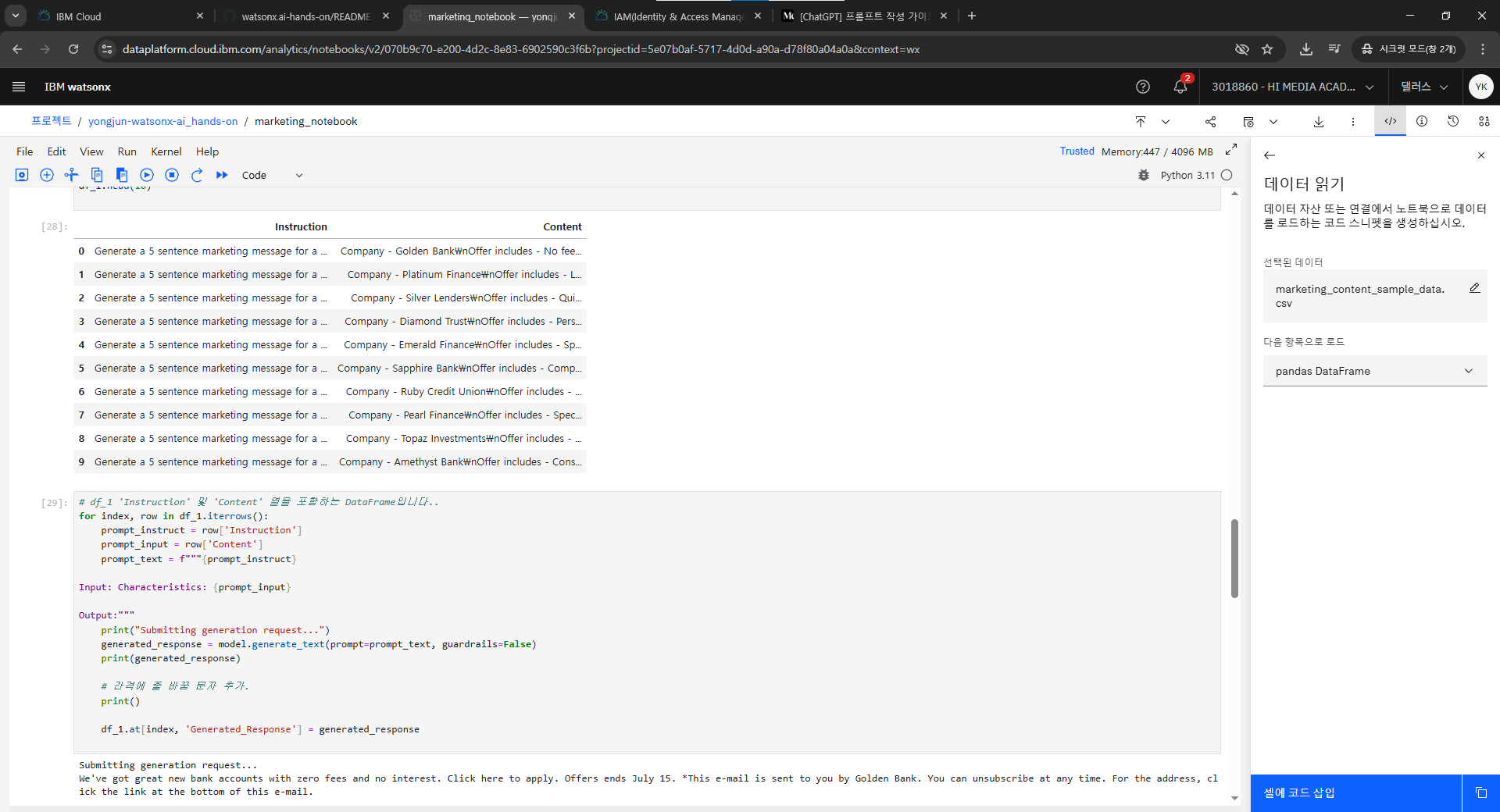The image size is (1500, 812).
Task: Toggle the code snippets panel icon
Action: click(x=1391, y=121)
